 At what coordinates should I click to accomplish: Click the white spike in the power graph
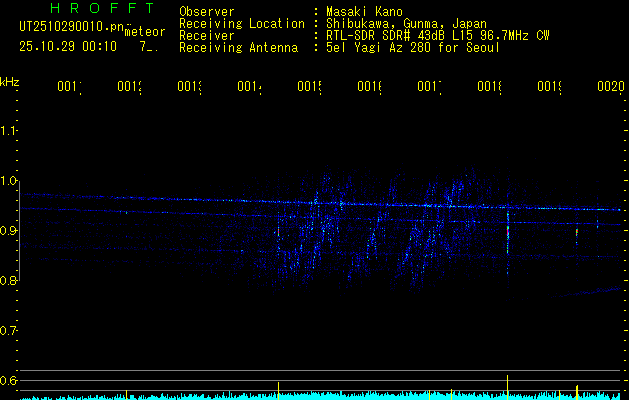click(x=508, y=385)
